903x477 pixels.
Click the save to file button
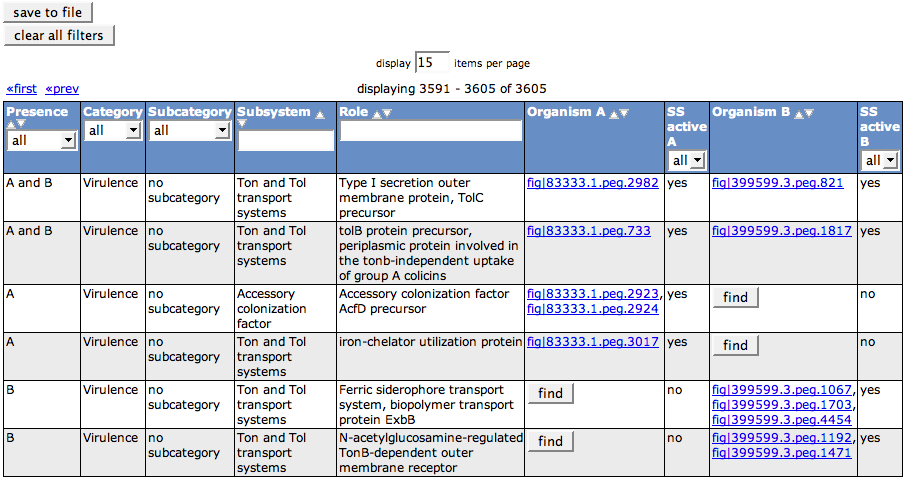[48, 12]
